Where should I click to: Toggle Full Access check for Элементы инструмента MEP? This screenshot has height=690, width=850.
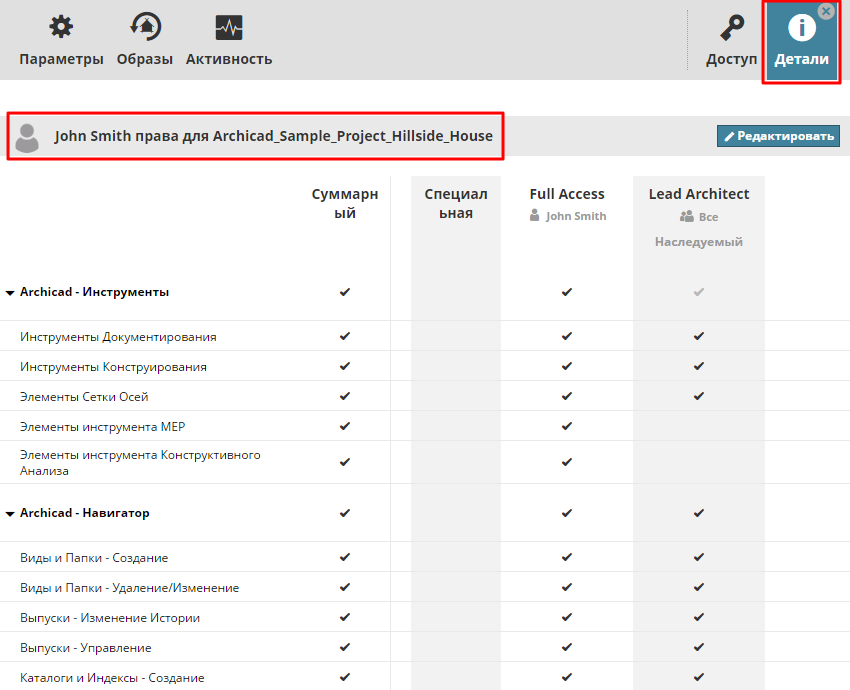coord(567,427)
